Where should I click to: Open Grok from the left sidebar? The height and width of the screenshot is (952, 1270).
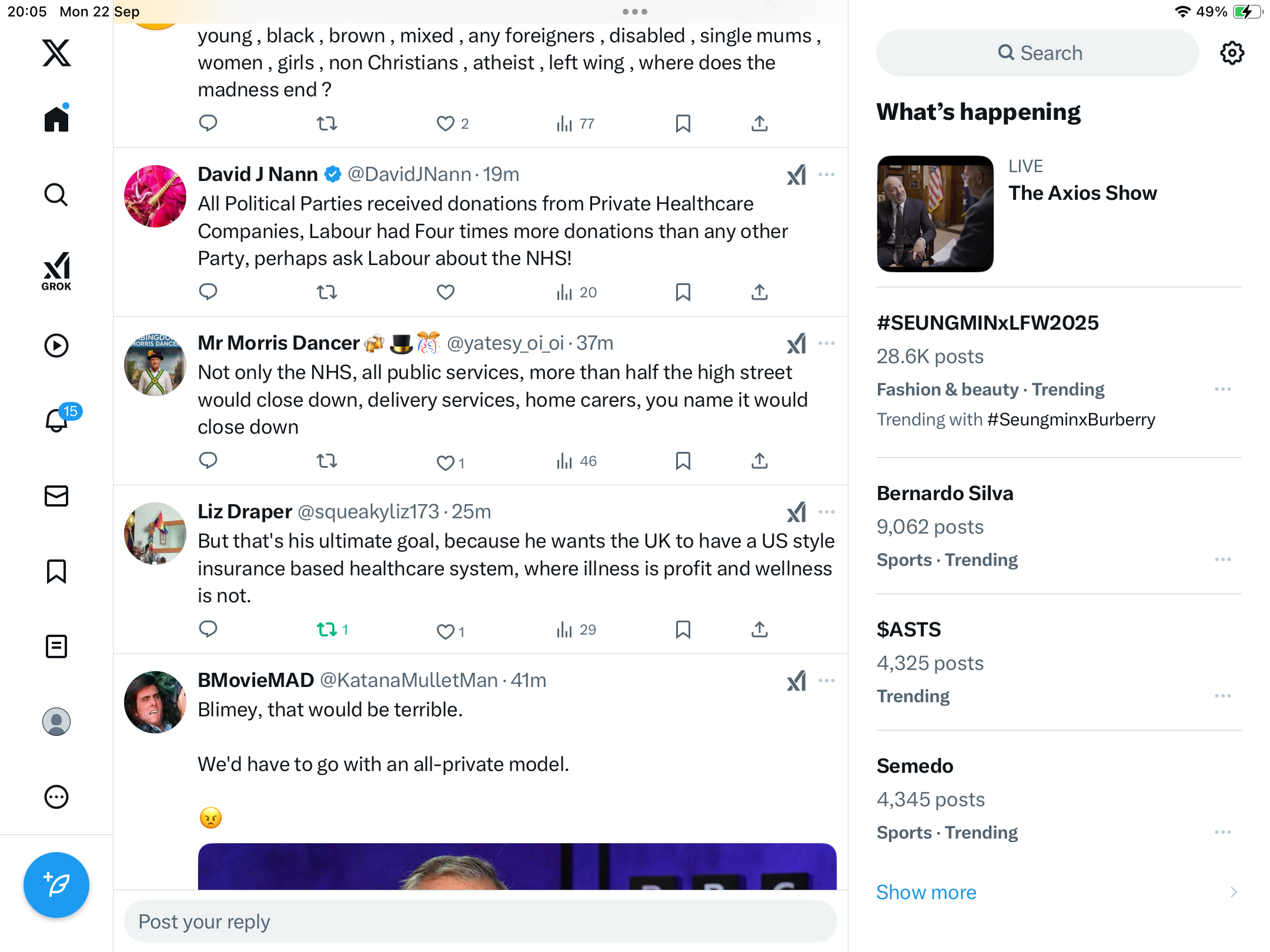[x=56, y=271]
